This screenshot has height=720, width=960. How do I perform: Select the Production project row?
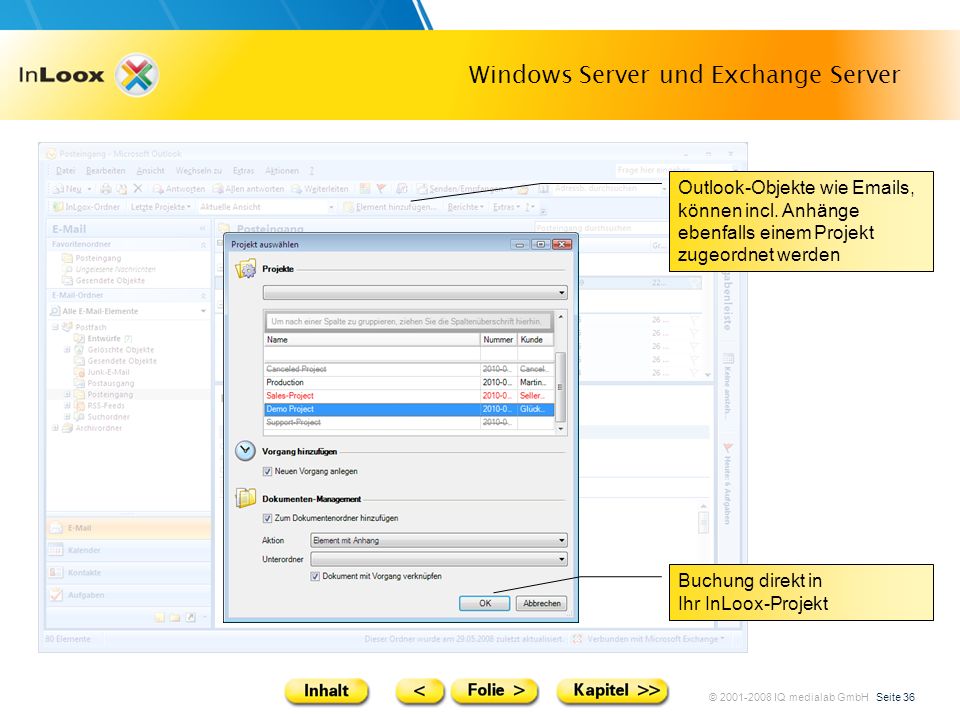[409, 382]
